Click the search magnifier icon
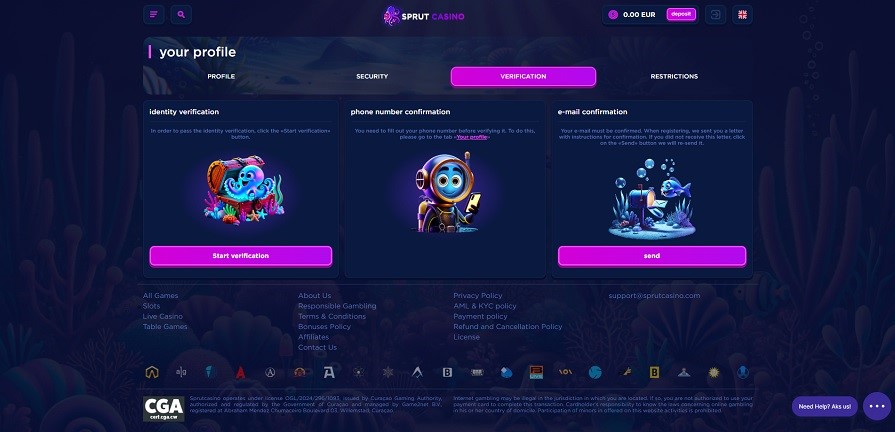 [181, 15]
